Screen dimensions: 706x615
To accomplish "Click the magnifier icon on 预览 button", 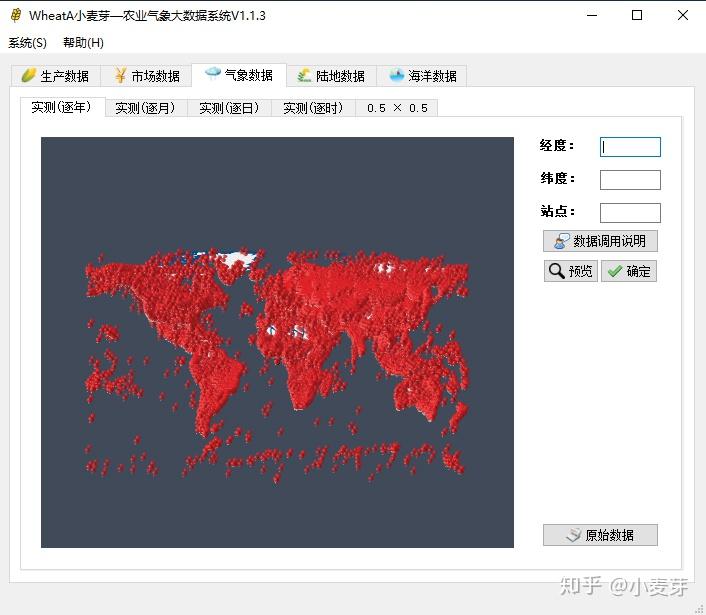I will (557, 271).
